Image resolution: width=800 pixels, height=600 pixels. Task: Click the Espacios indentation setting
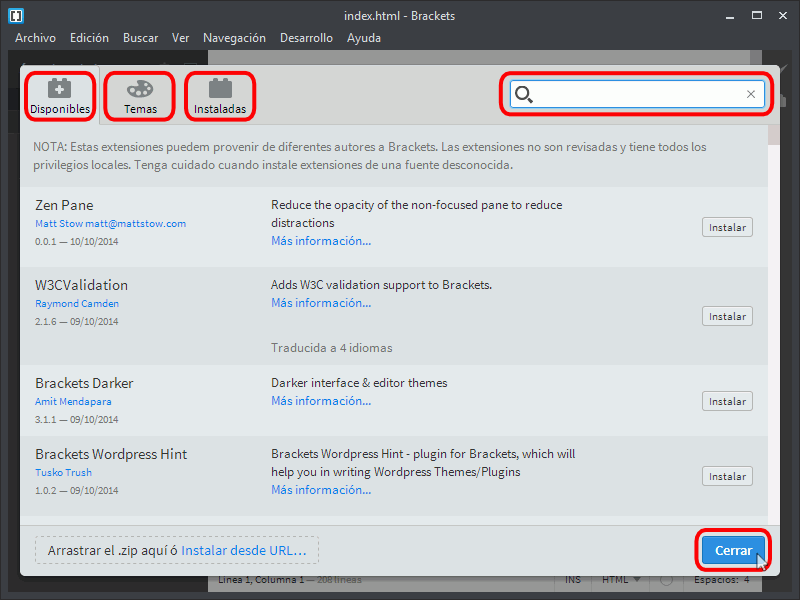(x=721, y=580)
